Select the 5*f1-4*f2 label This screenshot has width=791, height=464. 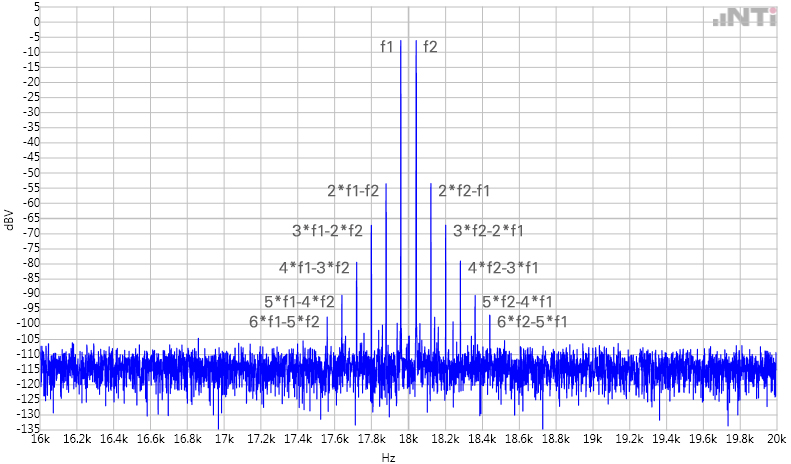(x=299, y=301)
